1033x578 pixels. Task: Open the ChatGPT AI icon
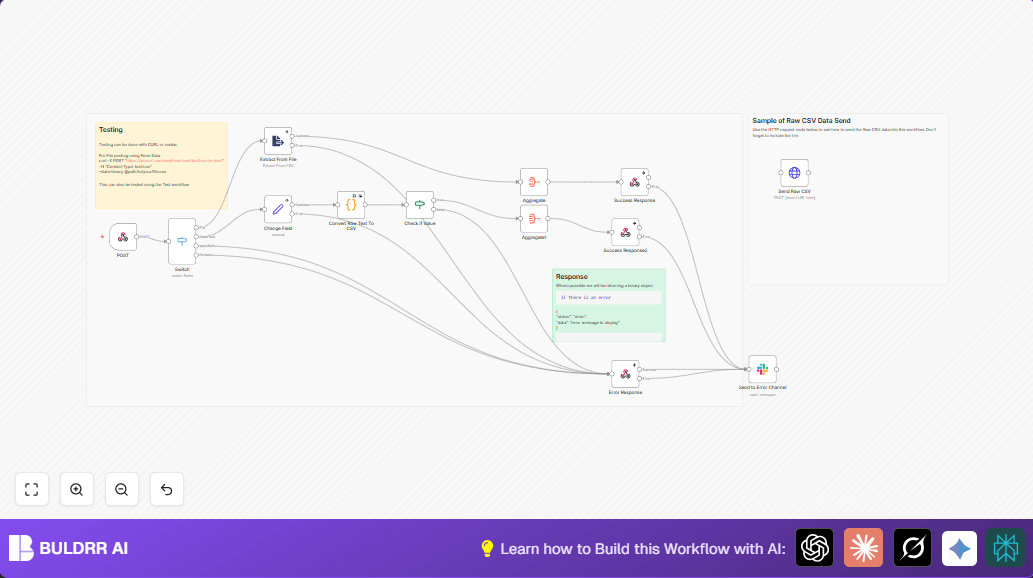814,548
